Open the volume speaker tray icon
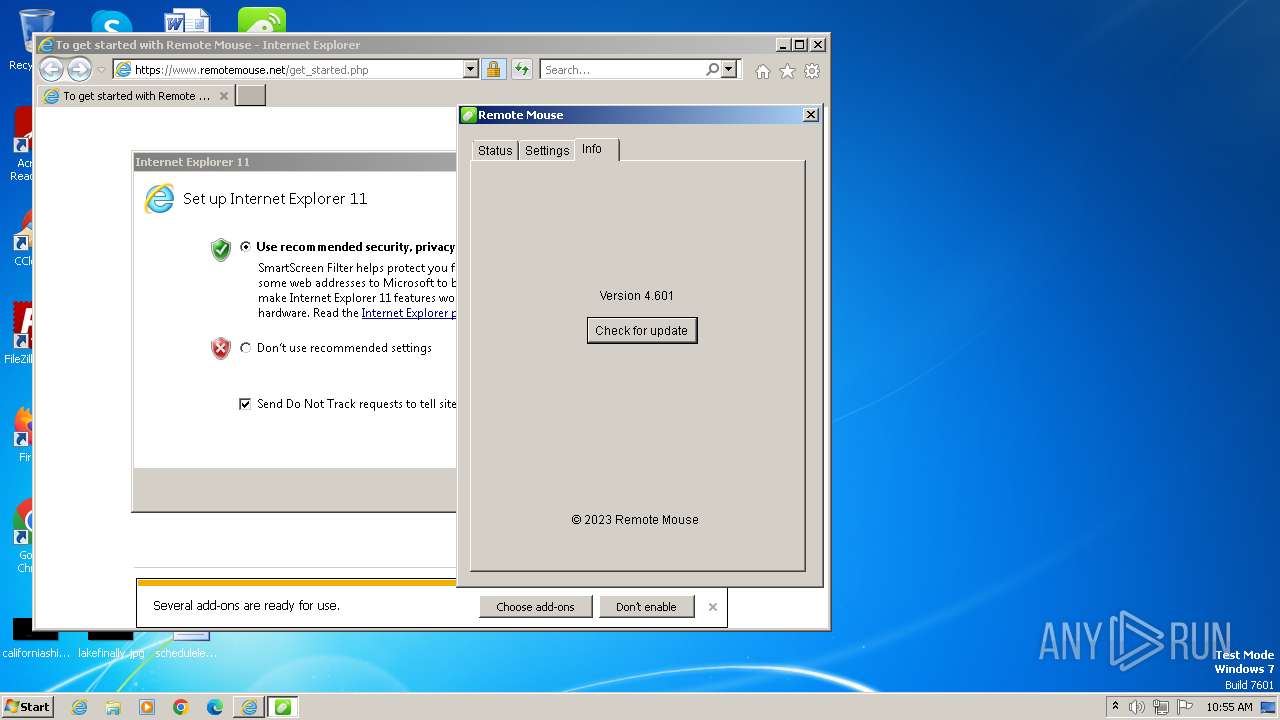This screenshot has width=1280, height=720. pyautogui.click(x=1137, y=707)
